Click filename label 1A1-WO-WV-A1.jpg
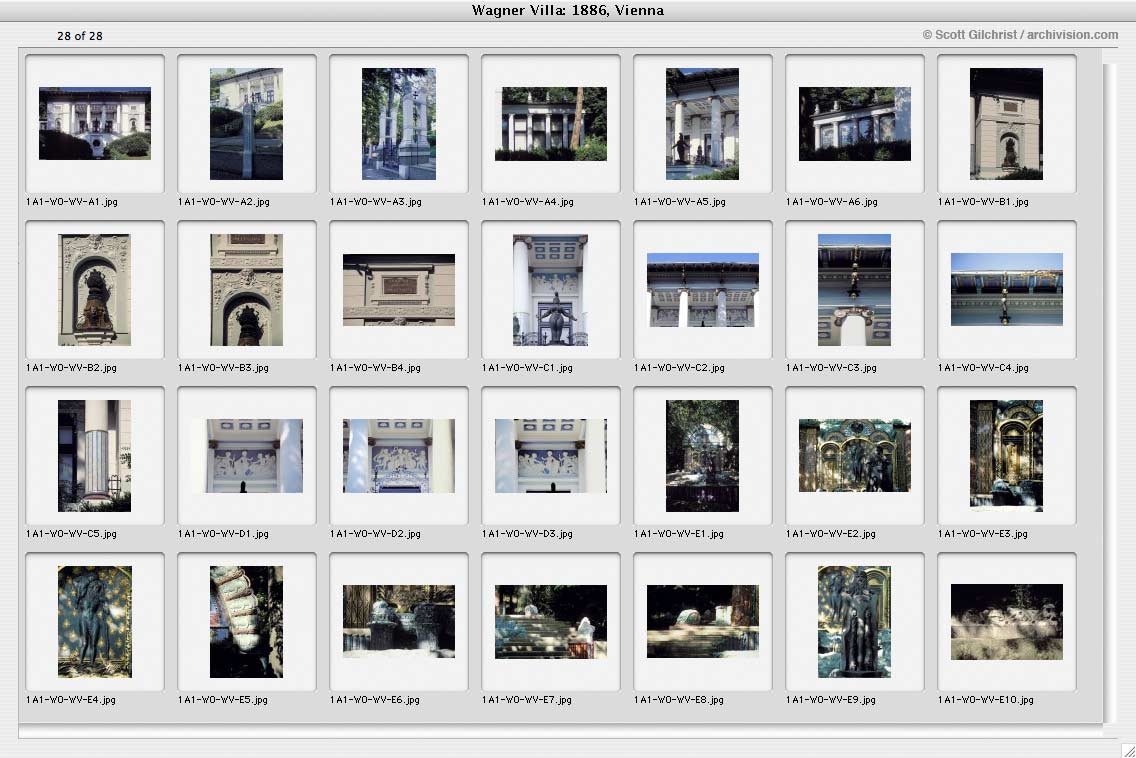This screenshot has height=758, width=1136. coord(72,202)
